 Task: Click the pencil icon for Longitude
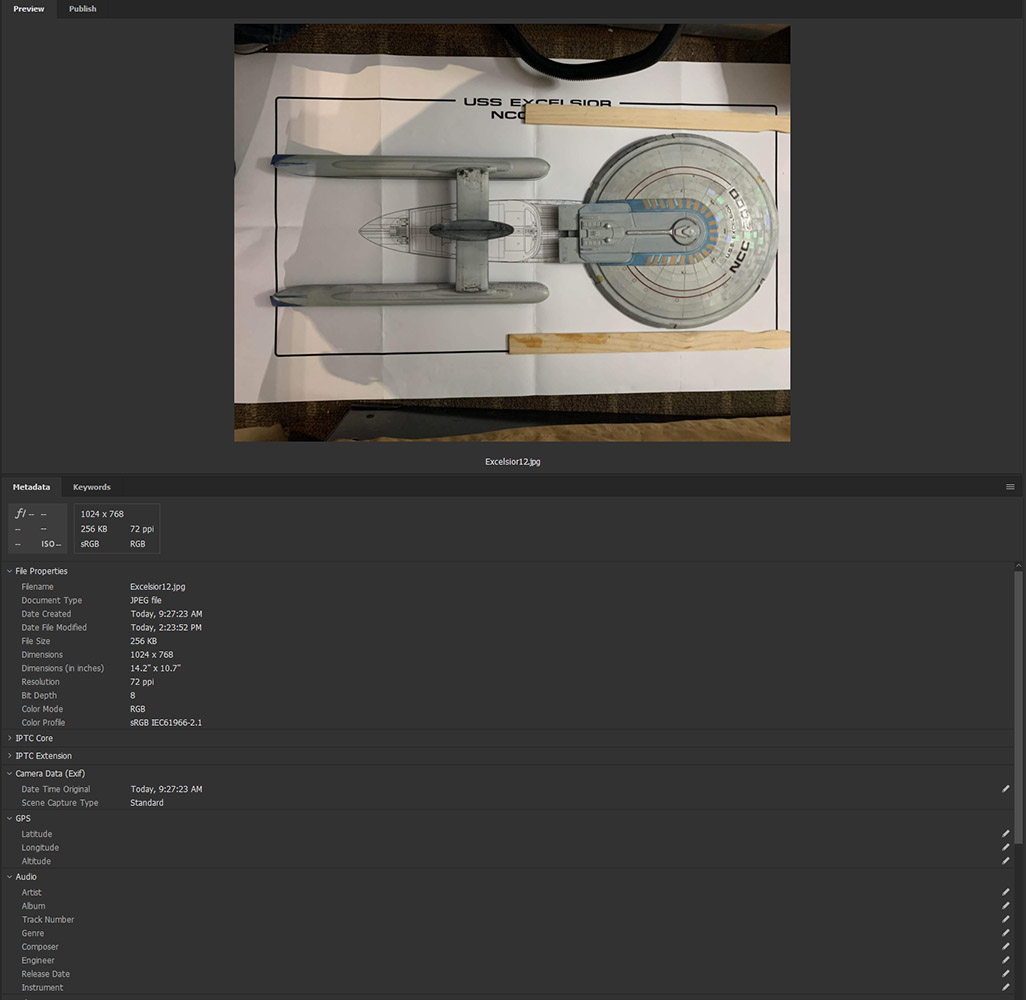[x=1006, y=848]
